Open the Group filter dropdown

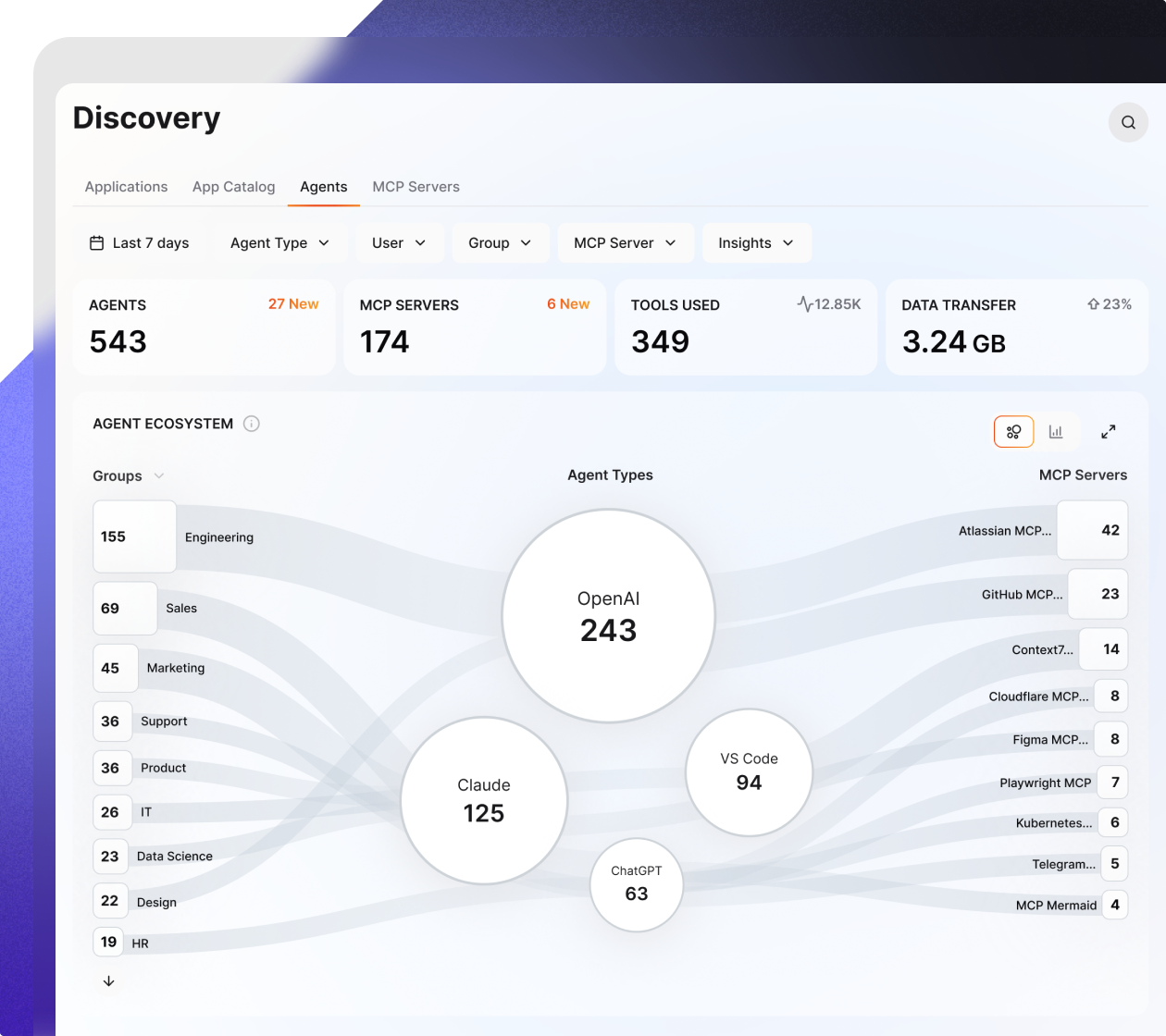(x=500, y=242)
